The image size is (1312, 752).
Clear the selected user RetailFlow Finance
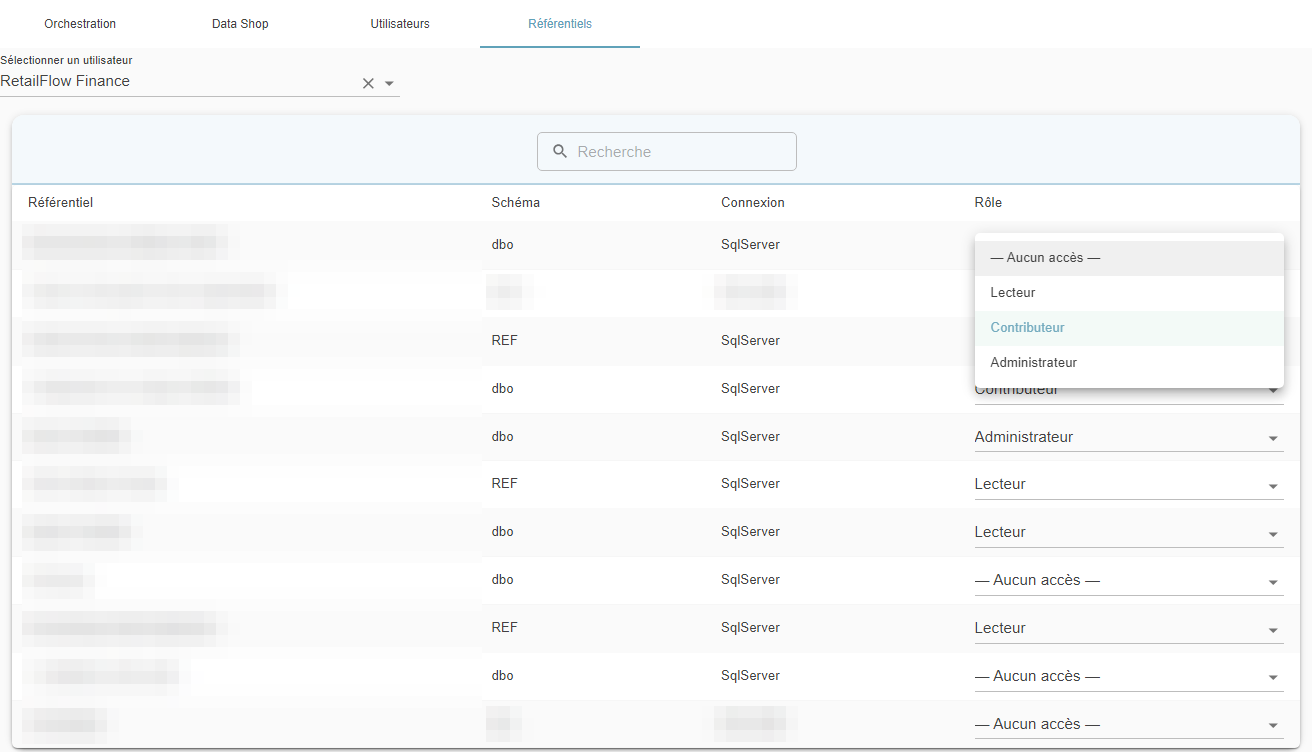[368, 83]
